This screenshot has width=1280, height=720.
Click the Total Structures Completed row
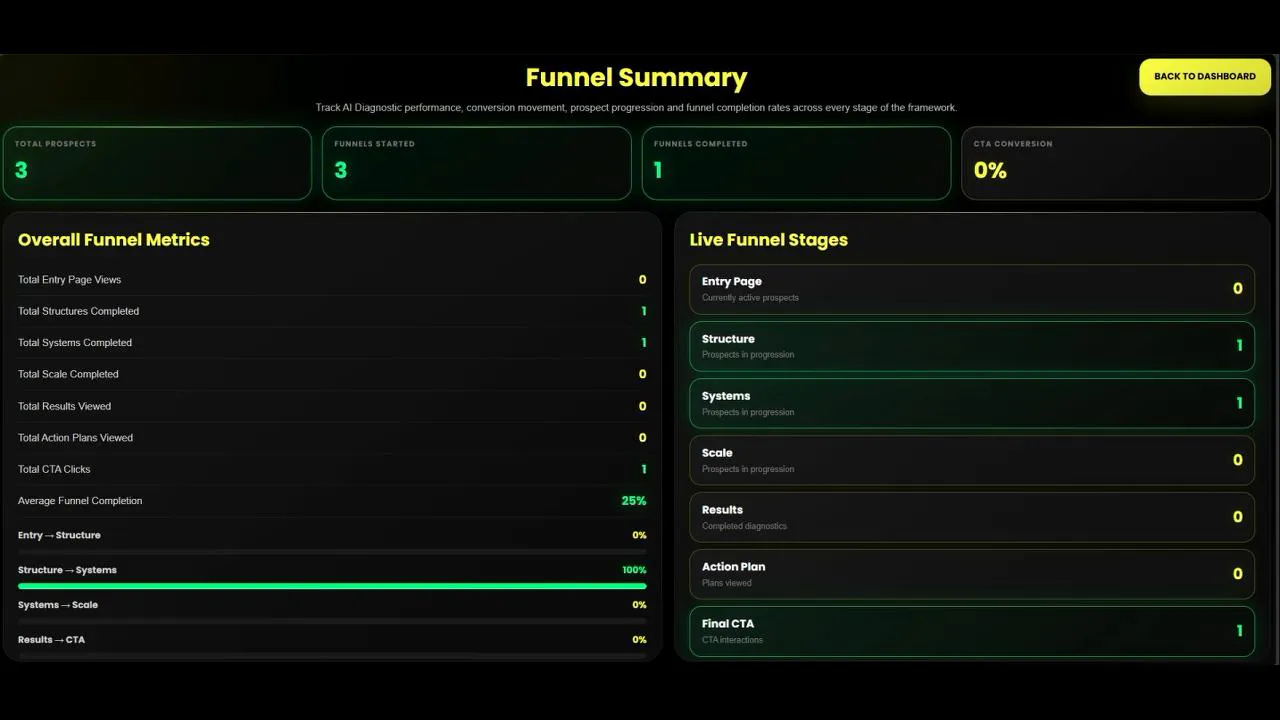[332, 311]
